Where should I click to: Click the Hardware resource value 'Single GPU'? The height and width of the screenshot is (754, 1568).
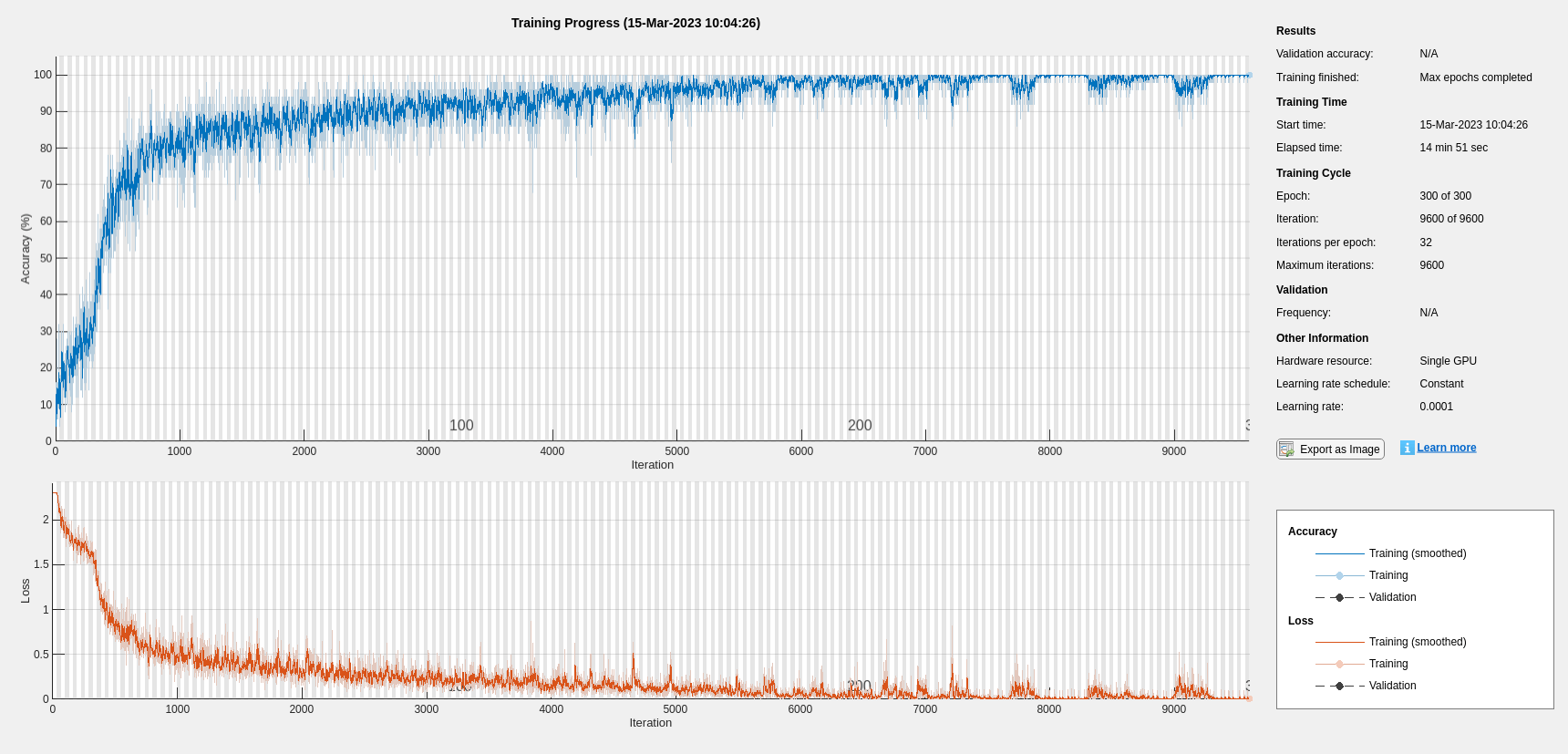(1448, 361)
